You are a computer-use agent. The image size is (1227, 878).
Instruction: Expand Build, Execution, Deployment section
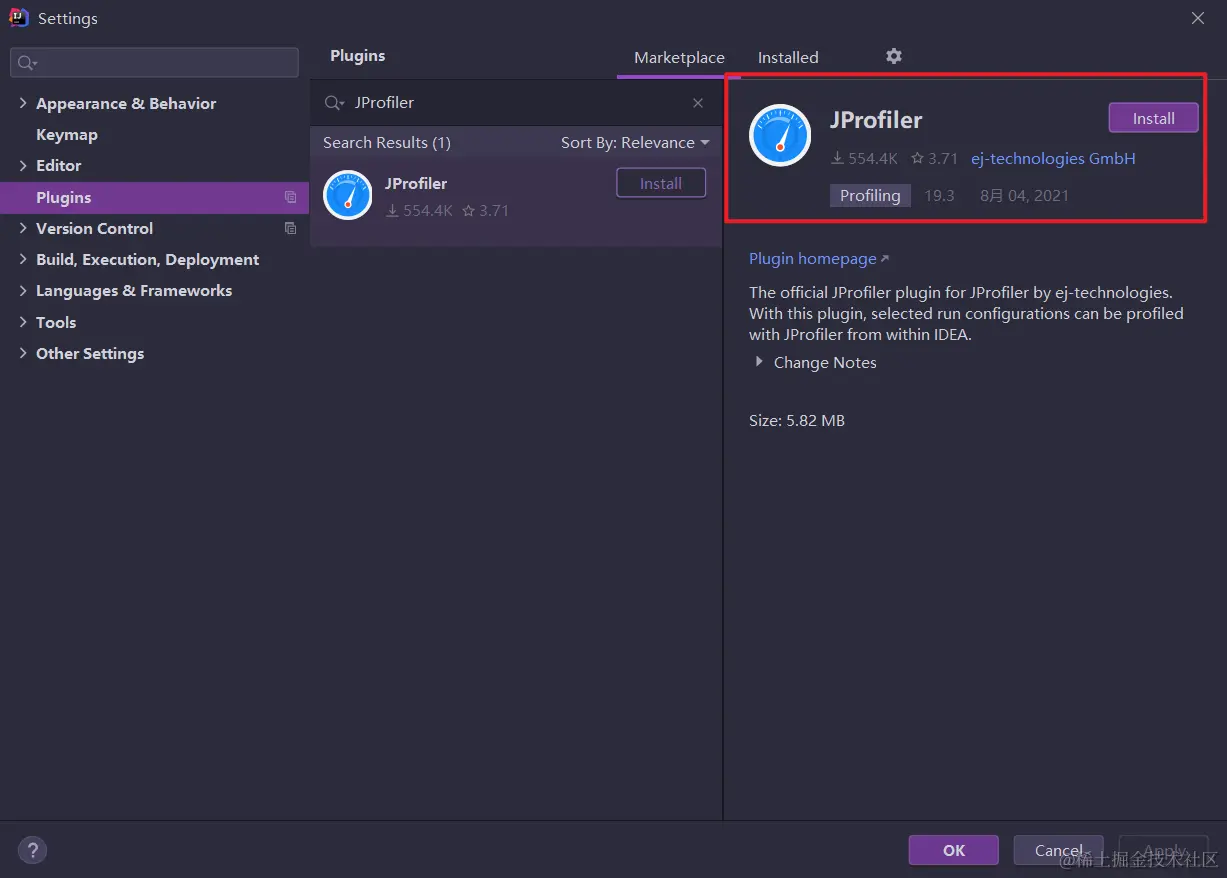coord(23,259)
